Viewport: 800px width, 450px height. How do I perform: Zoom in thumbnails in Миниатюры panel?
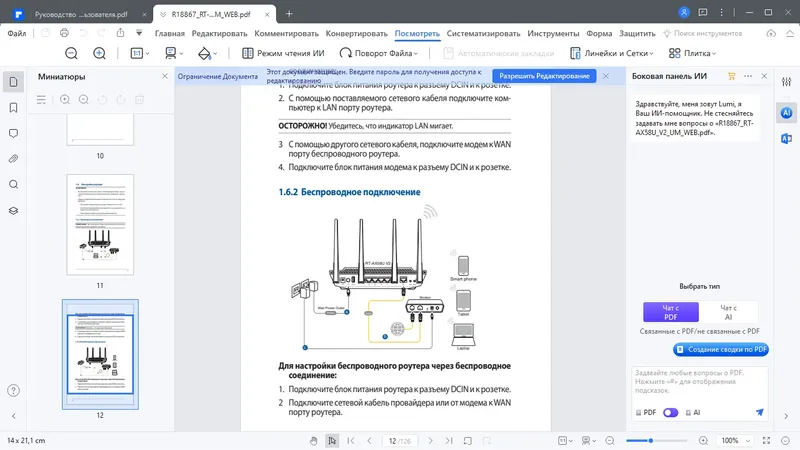[x=65, y=99]
